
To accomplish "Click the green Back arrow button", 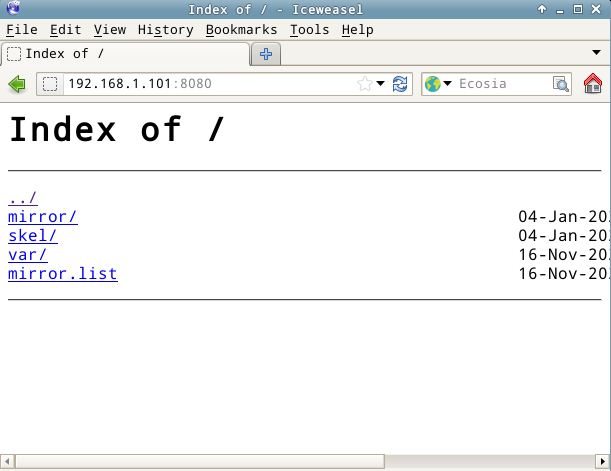I will pos(16,84).
